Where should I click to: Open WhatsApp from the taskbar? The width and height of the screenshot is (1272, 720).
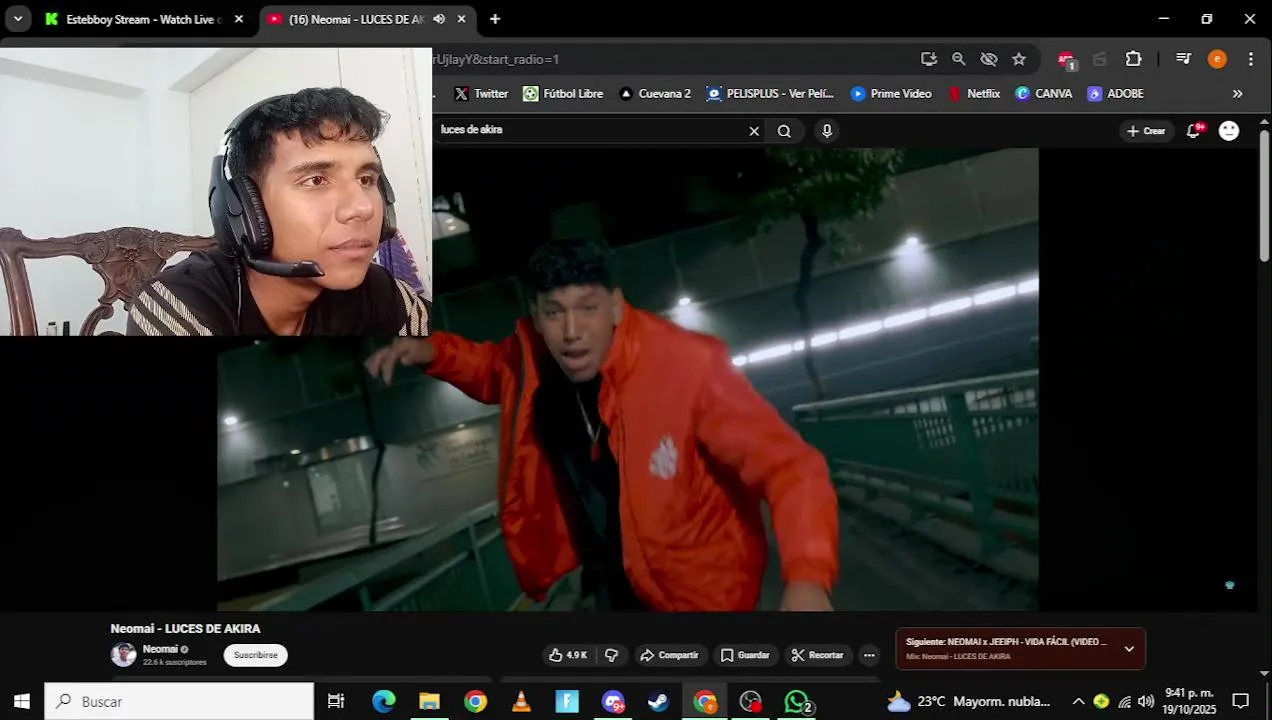(797, 702)
